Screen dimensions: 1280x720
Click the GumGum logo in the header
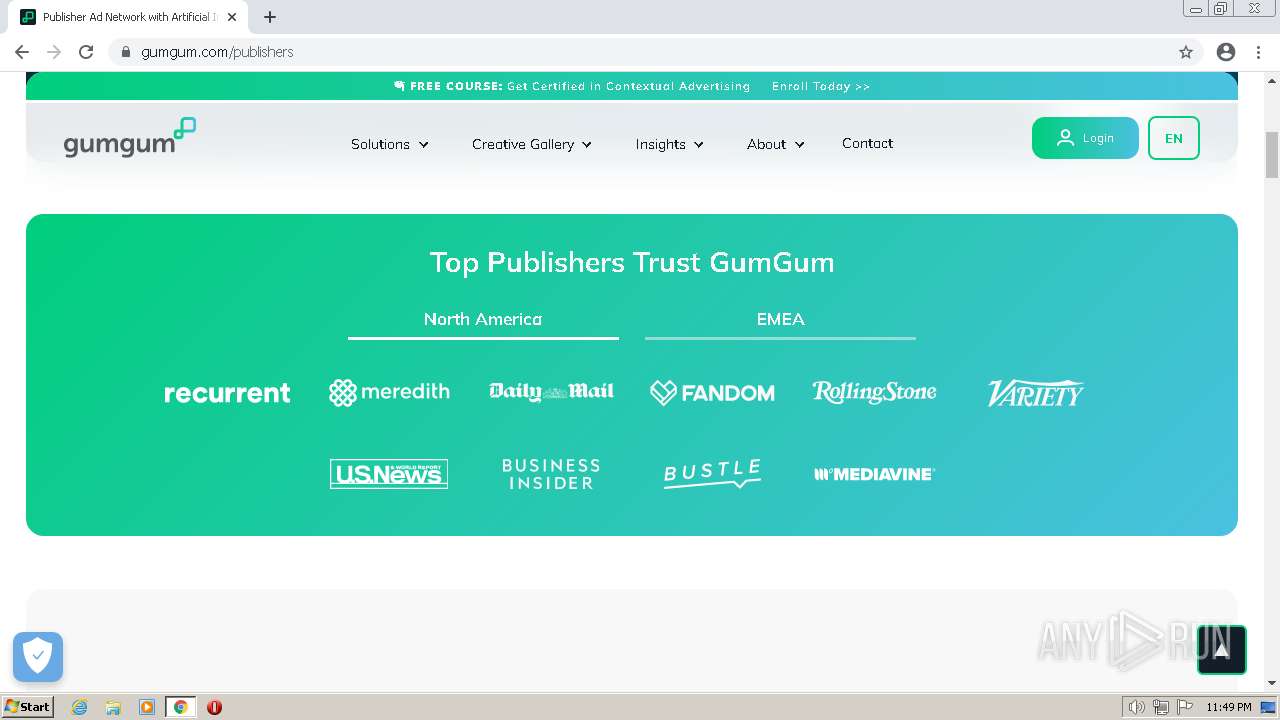(x=129, y=138)
